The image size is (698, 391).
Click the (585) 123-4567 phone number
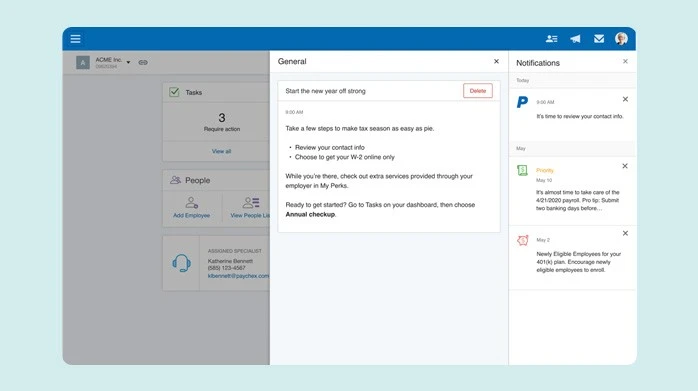[227, 268]
